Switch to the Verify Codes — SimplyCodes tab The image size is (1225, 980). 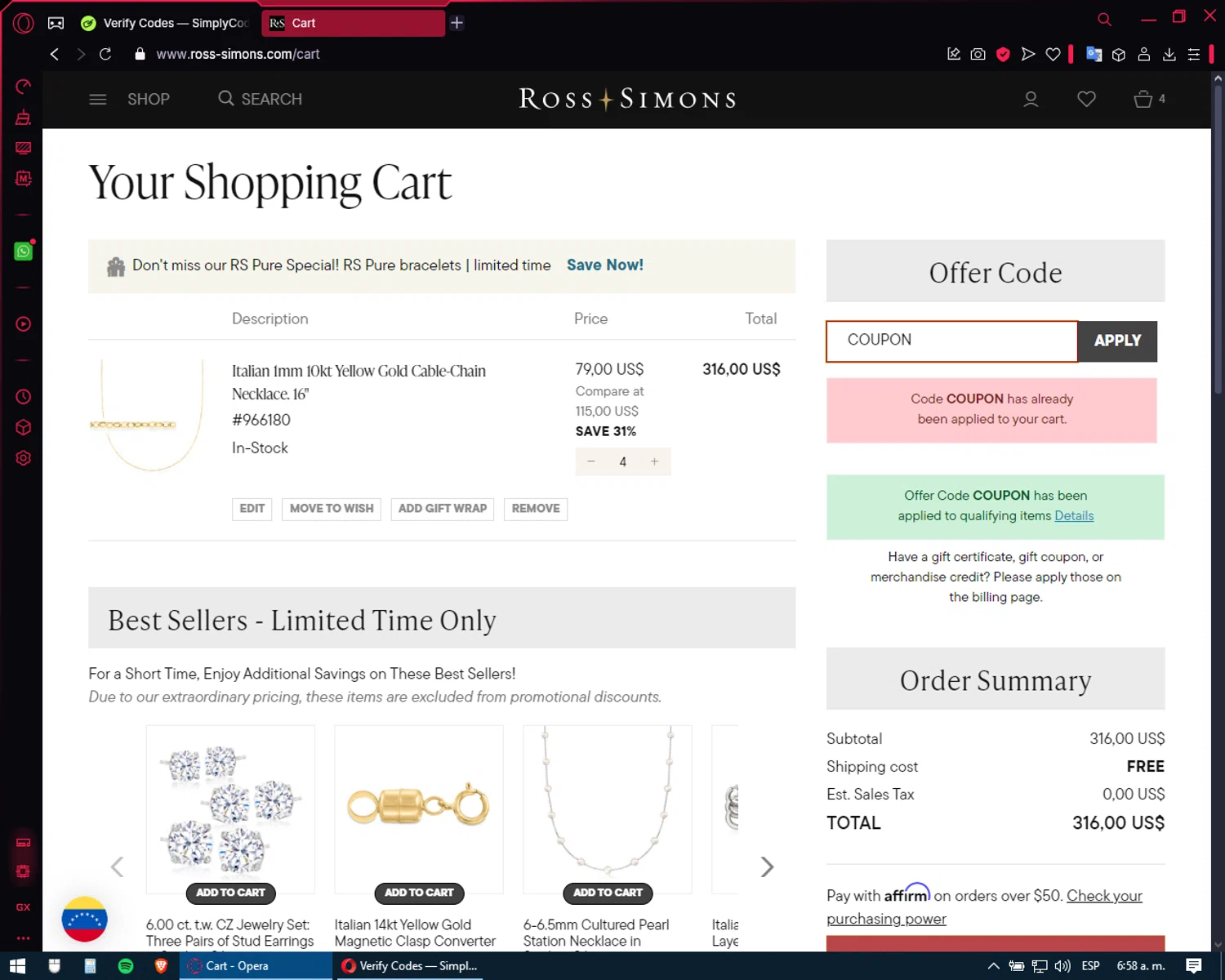166,23
